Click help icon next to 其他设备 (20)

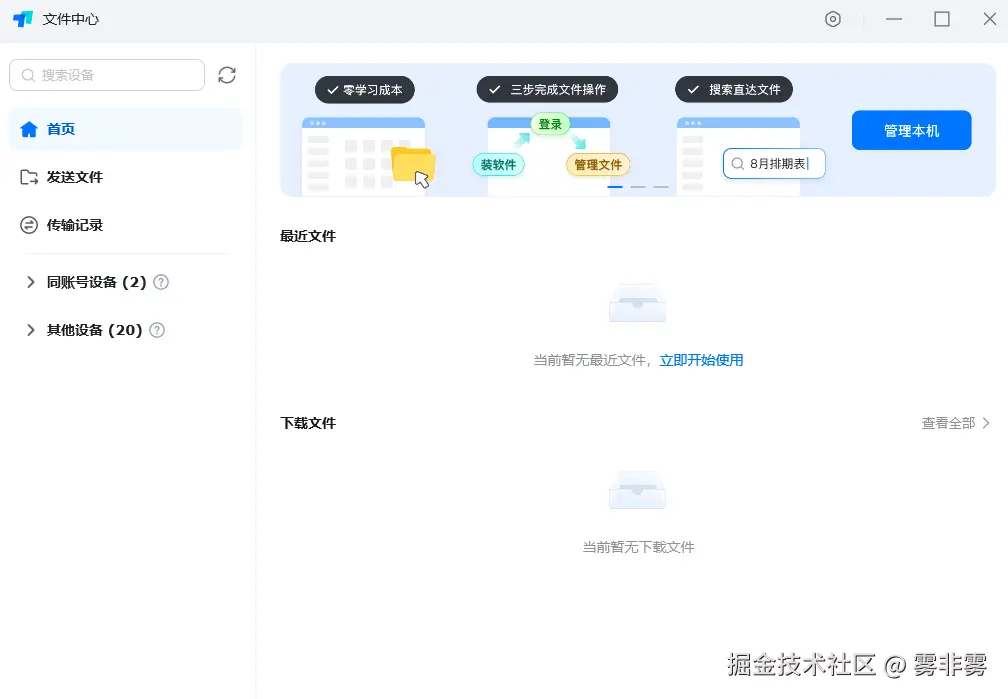pos(157,330)
